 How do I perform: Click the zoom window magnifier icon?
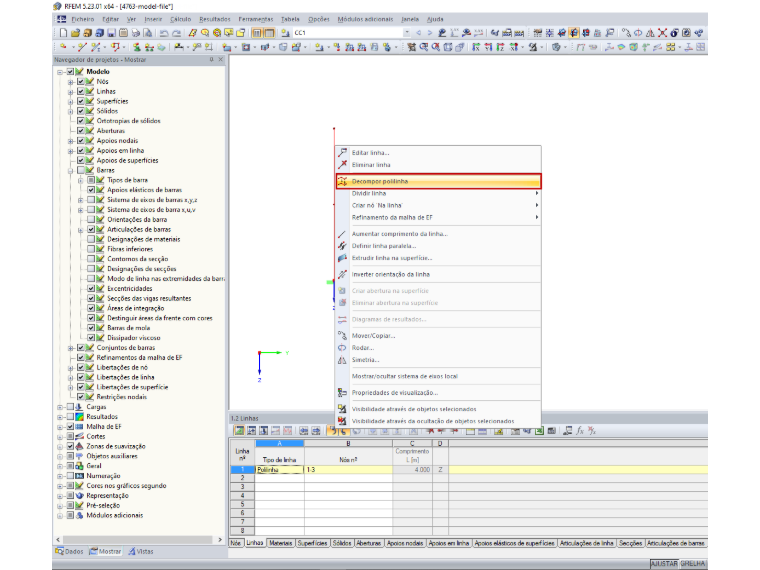(424, 47)
